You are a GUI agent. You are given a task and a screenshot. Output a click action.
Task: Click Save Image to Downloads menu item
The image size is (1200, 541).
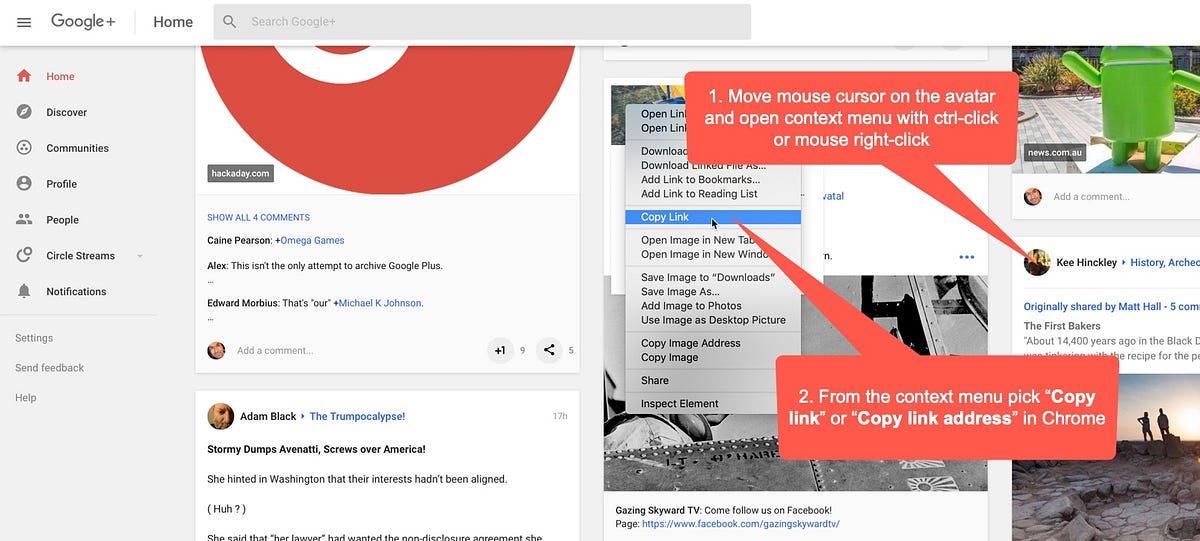click(713, 278)
